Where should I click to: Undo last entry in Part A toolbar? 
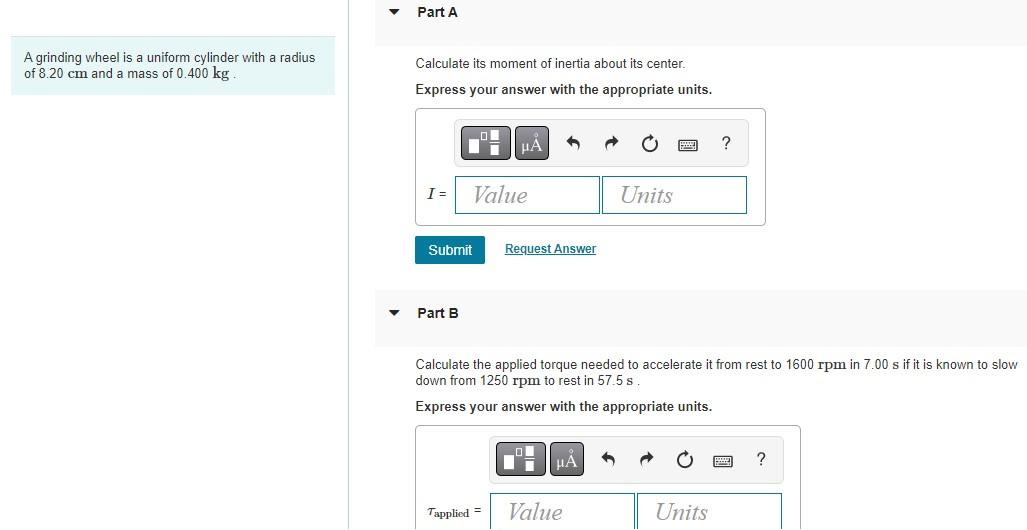pyautogui.click(x=573, y=143)
